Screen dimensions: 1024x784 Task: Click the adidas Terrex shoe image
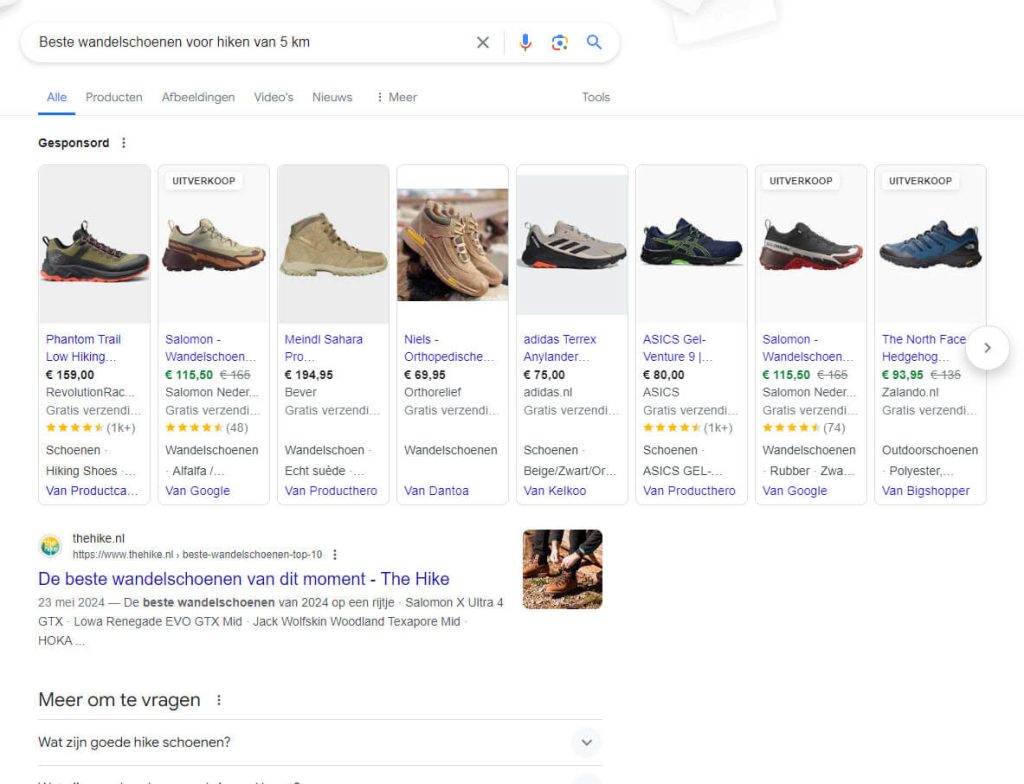572,244
